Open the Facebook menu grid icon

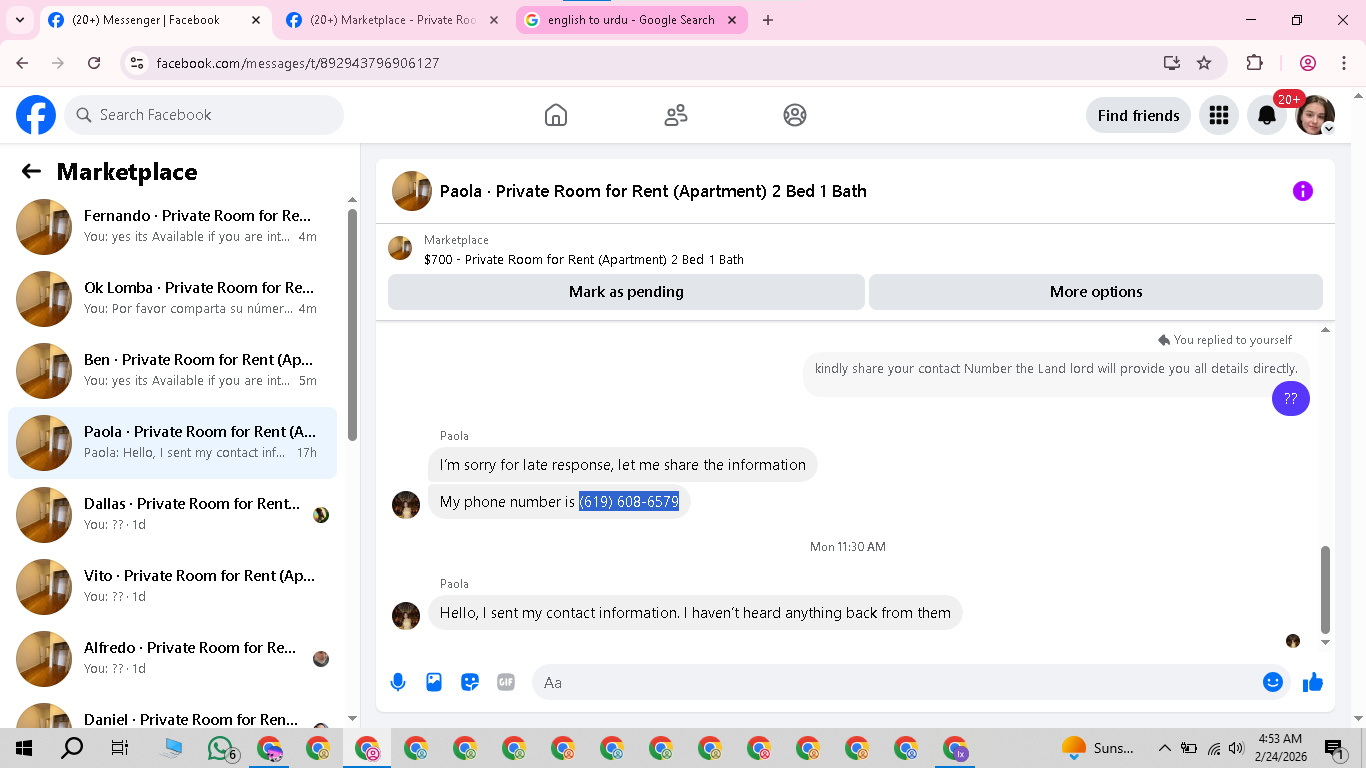(x=1218, y=115)
